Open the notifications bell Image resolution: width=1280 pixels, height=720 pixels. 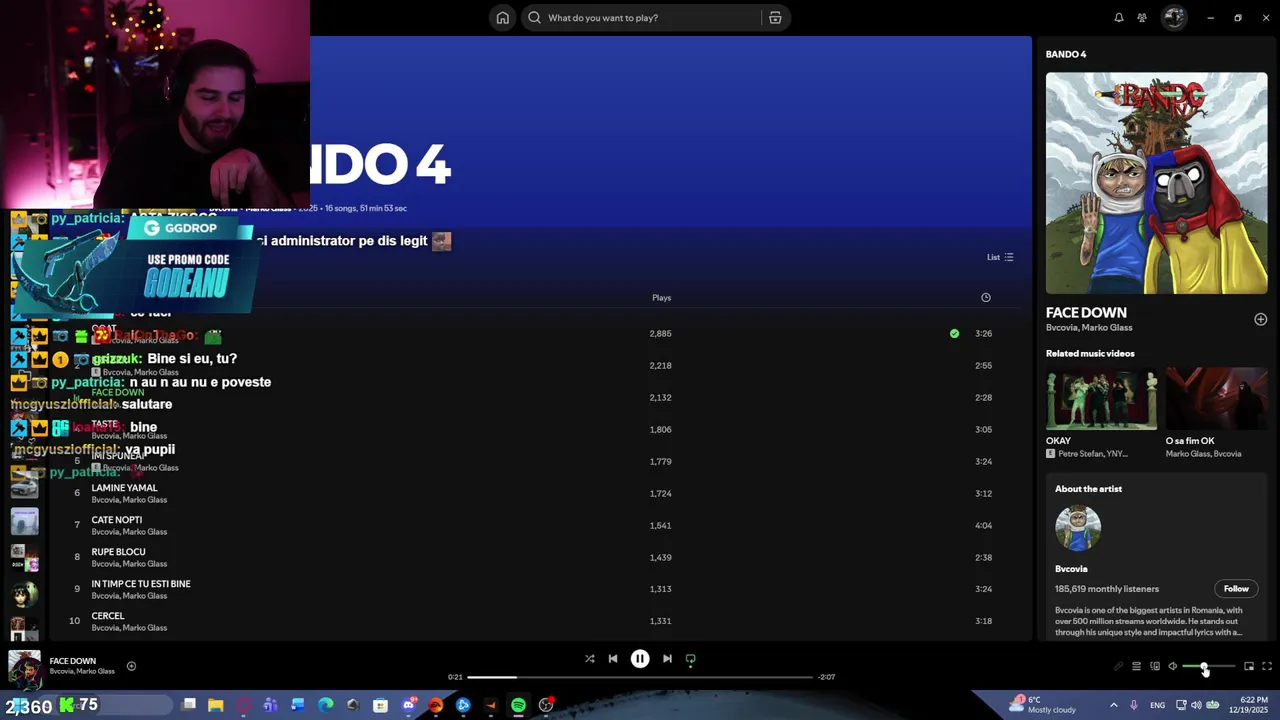tap(1119, 18)
